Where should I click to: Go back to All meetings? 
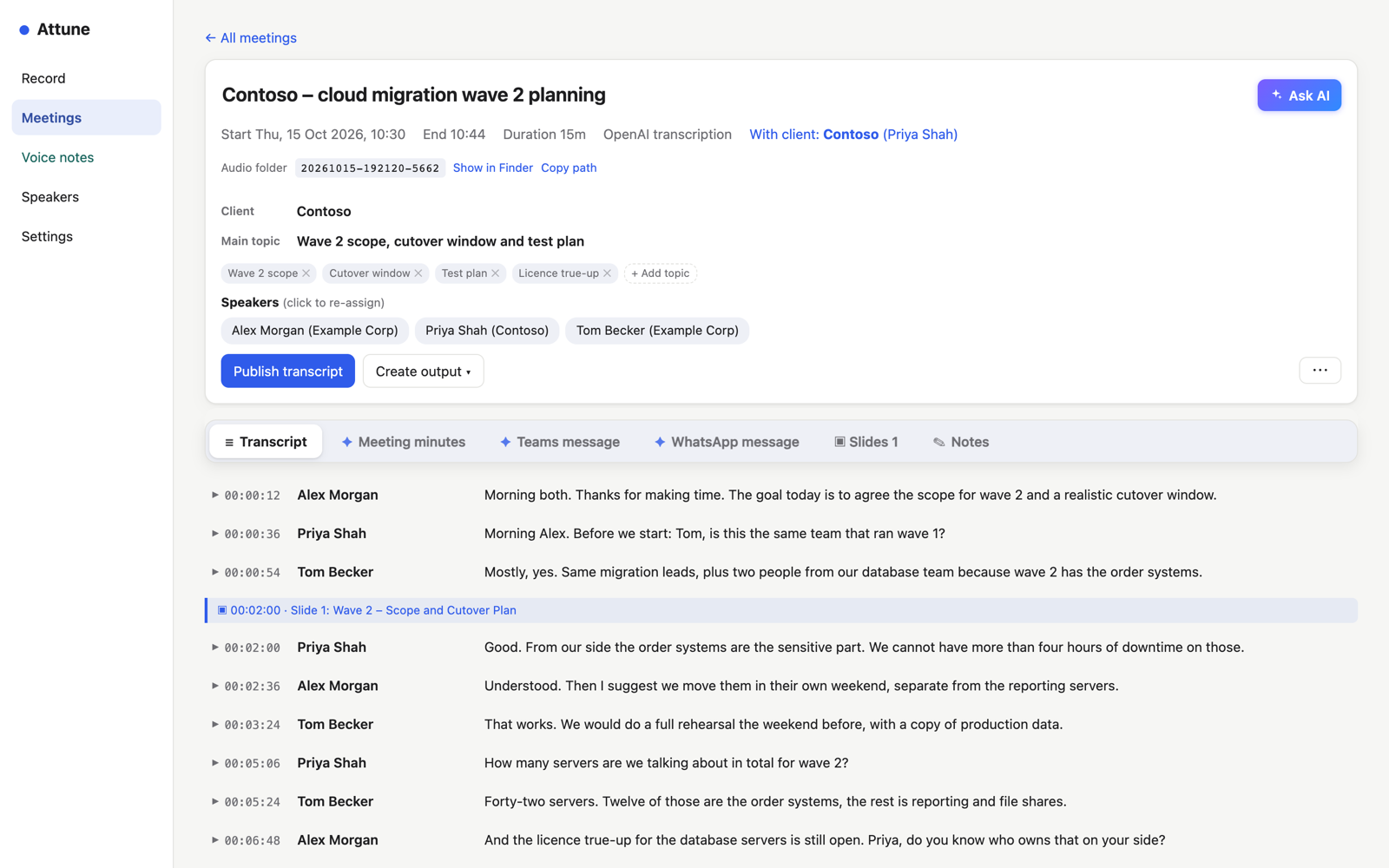click(x=251, y=38)
